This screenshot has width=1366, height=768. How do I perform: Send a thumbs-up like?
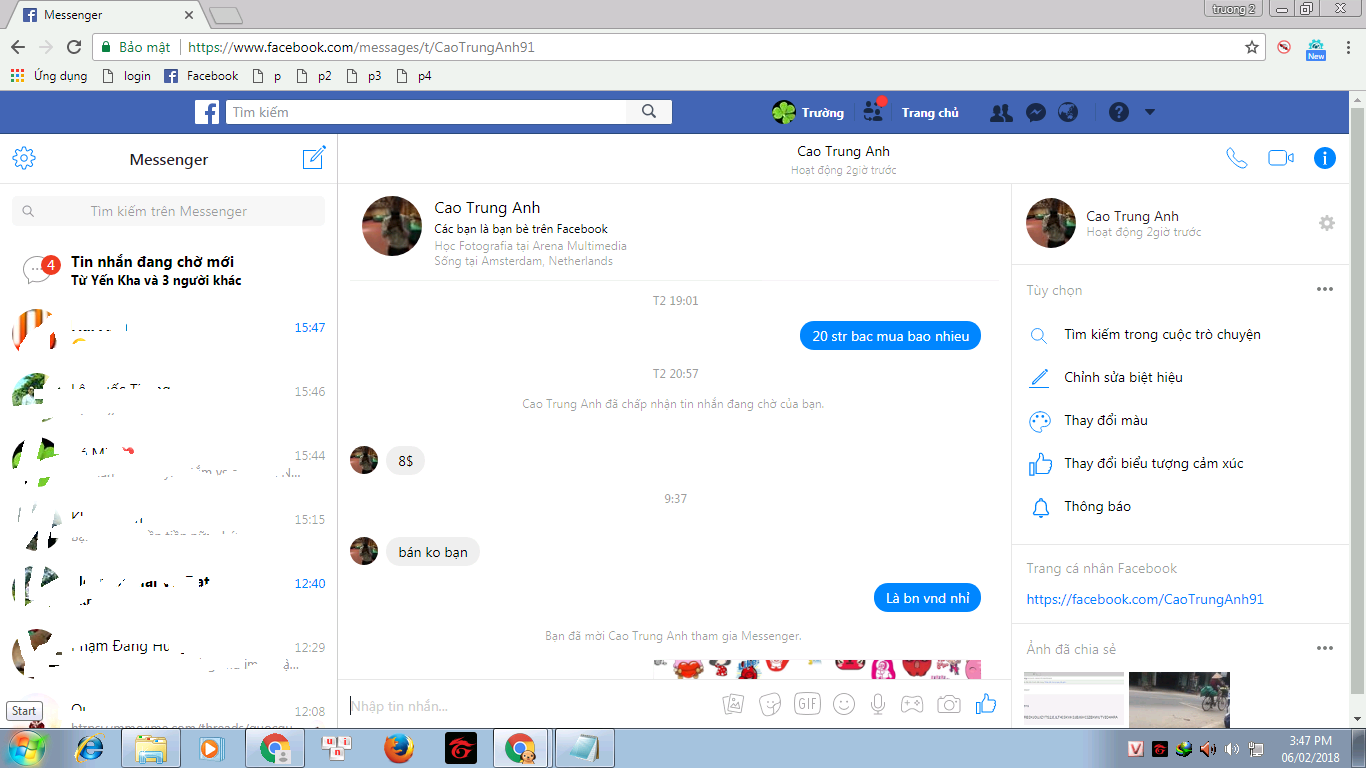click(x=986, y=703)
